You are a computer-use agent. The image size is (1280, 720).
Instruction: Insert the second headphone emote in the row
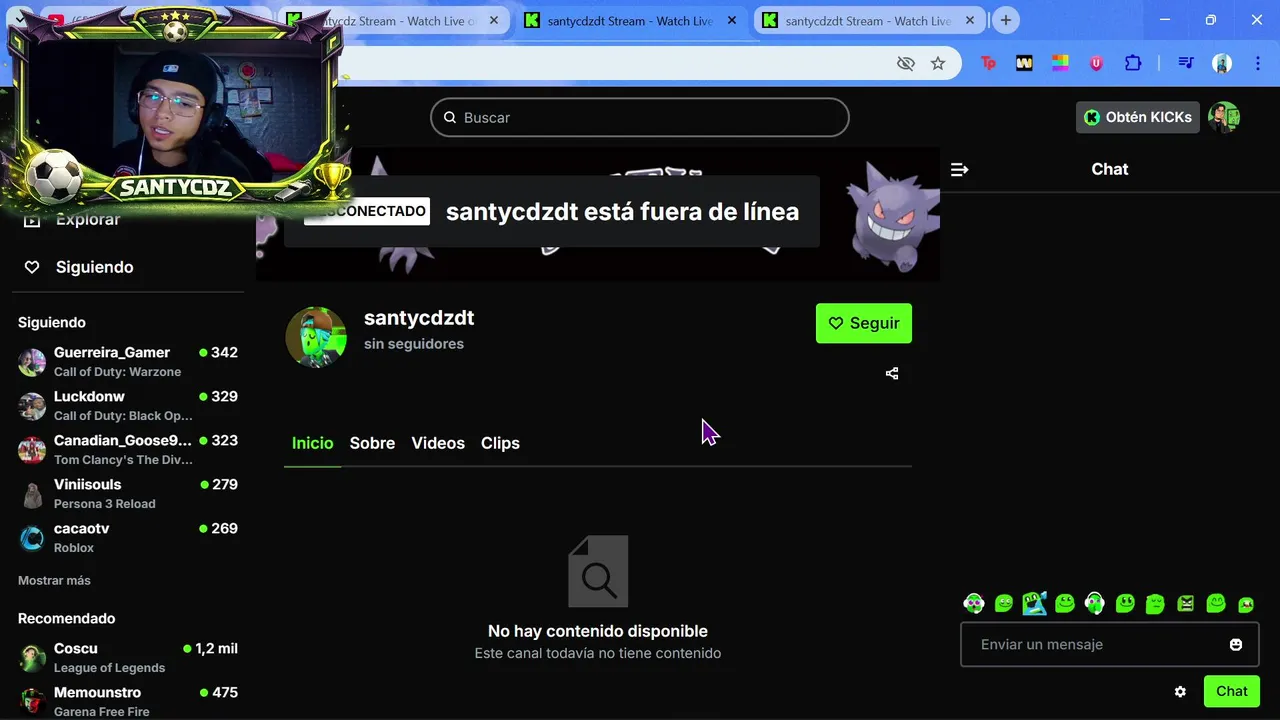[x=1095, y=603]
